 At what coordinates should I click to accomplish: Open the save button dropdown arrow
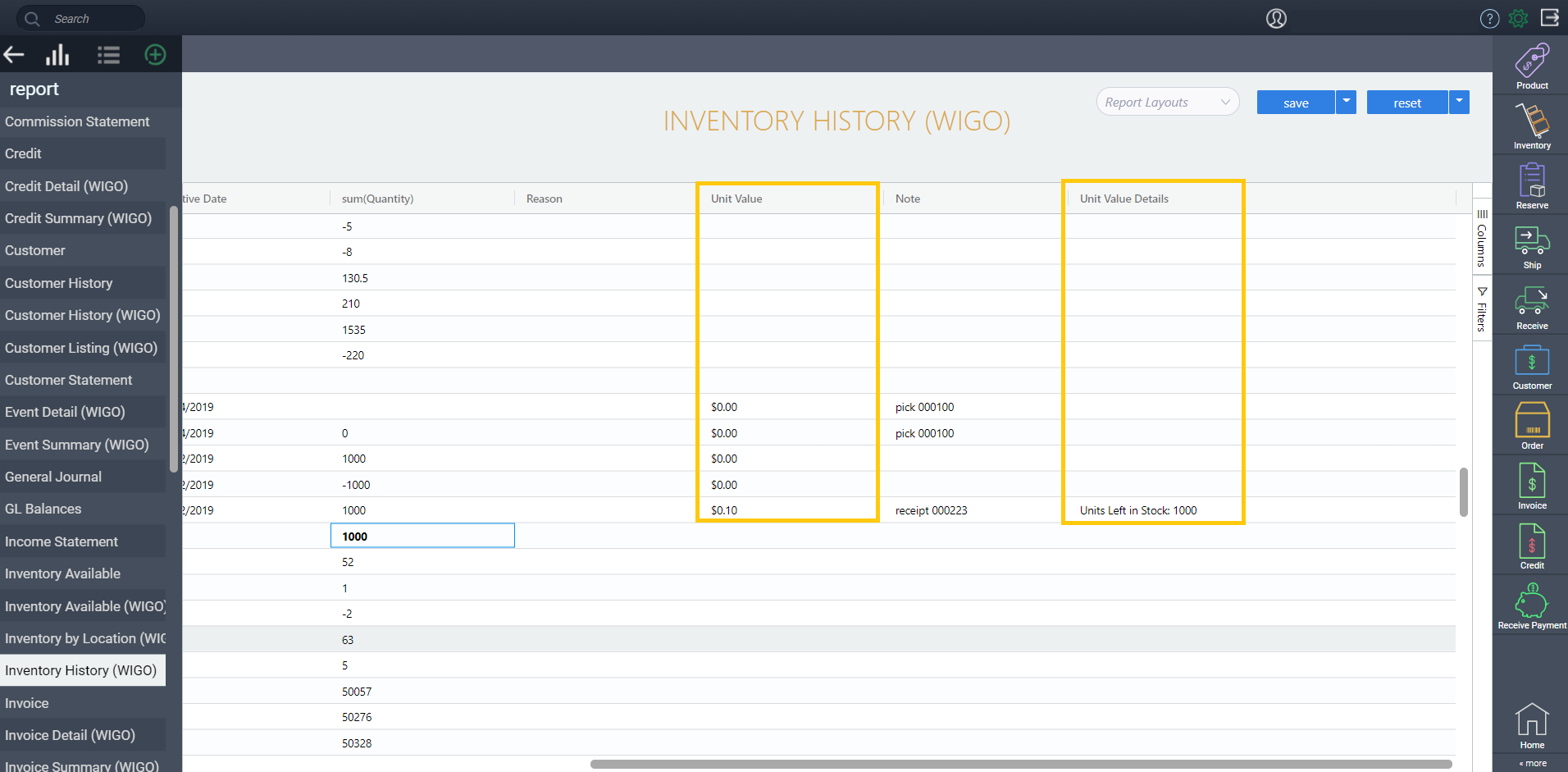coord(1346,102)
